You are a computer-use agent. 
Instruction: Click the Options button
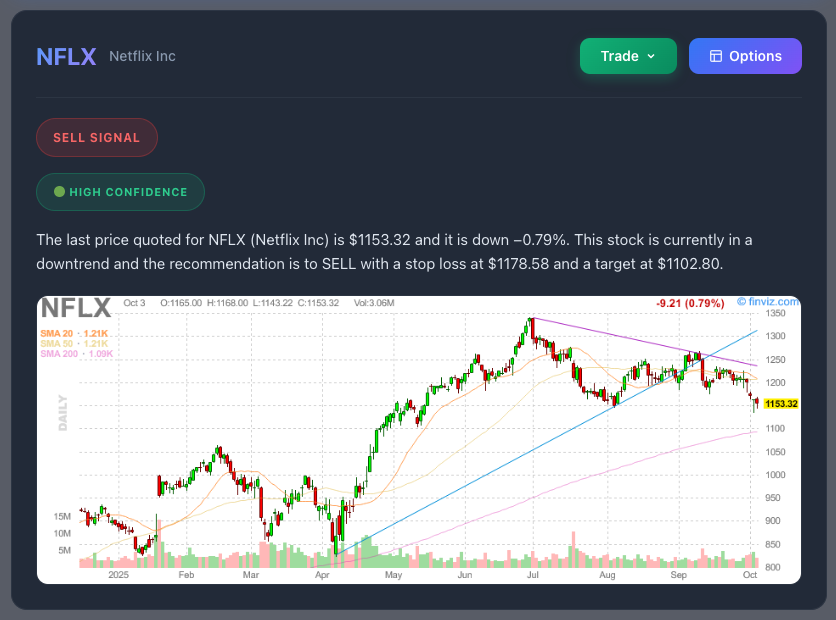pos(745,56)
